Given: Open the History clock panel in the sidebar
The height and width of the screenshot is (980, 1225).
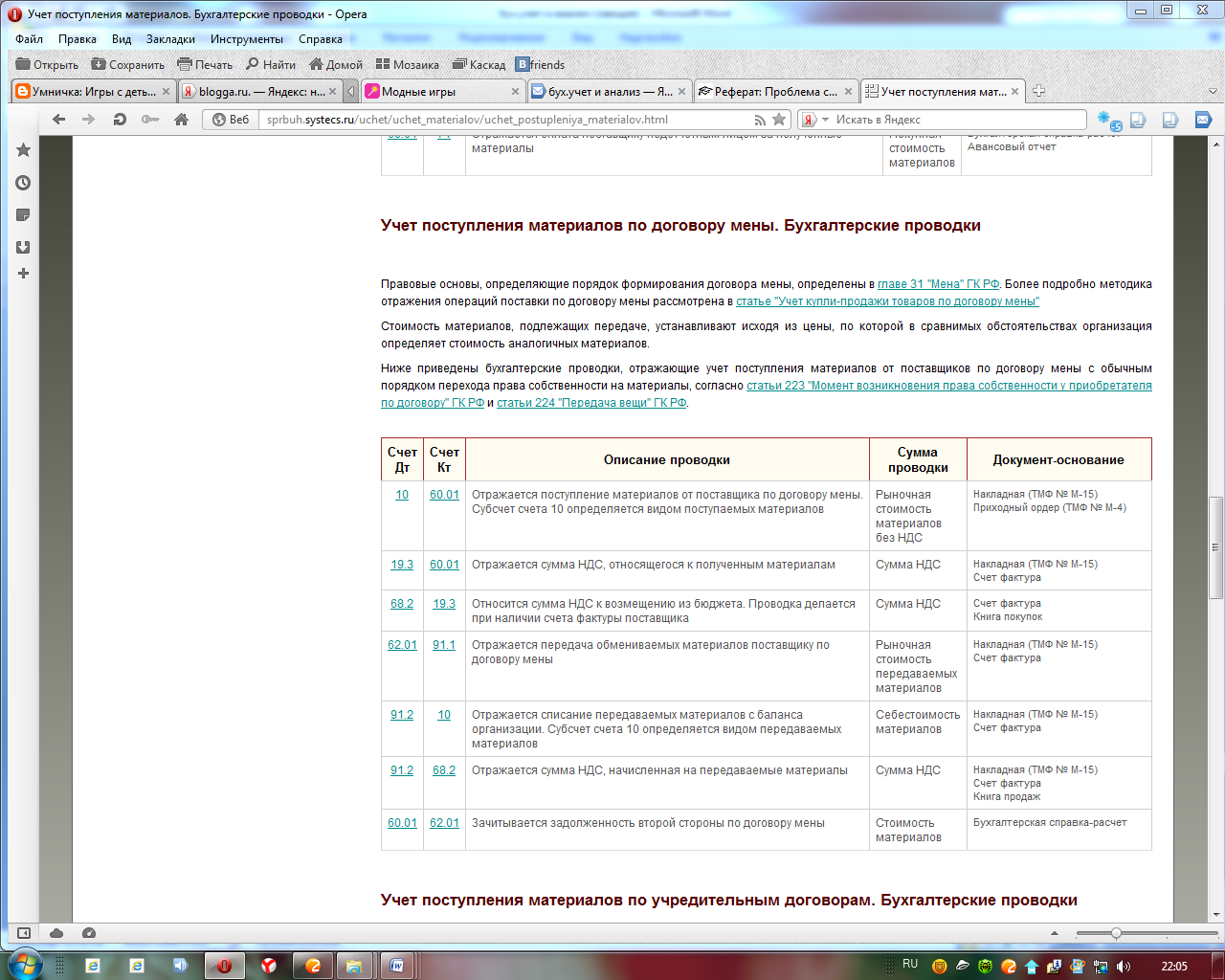Looking at the screenshot, I should point(24,183).
